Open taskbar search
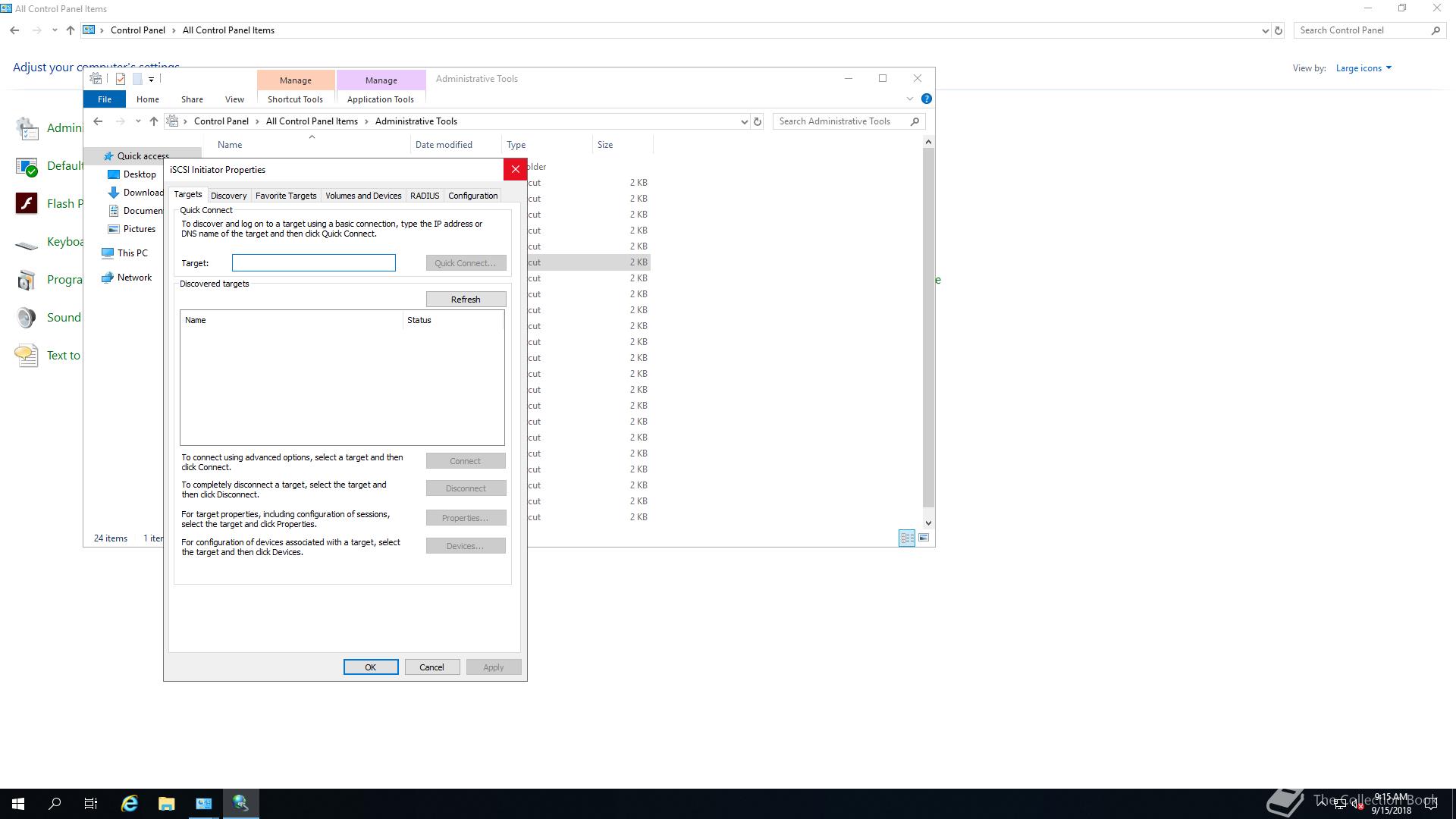 point(55,804)
